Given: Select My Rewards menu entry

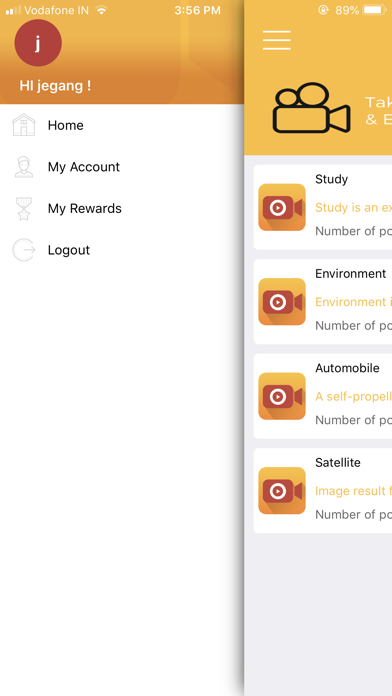Looking at the screenshot, I should 122,209.
